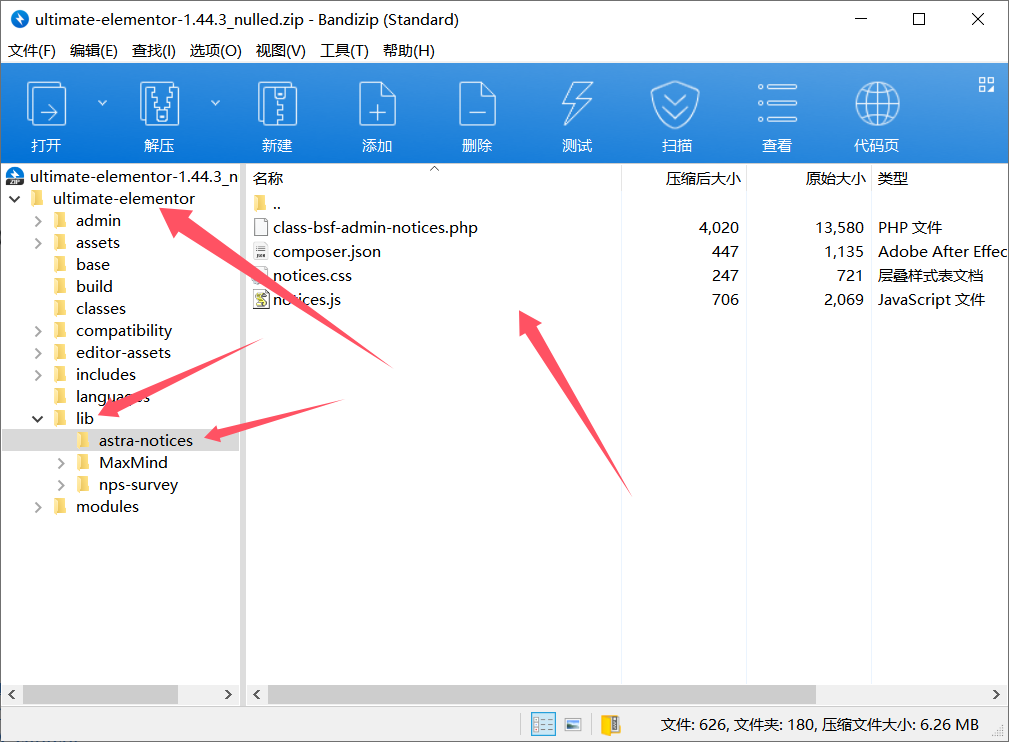This screenshot has width=1009, height=742.
Task: Click the Open (打开) toolbar icon
Action: click(x=46, y=103)
